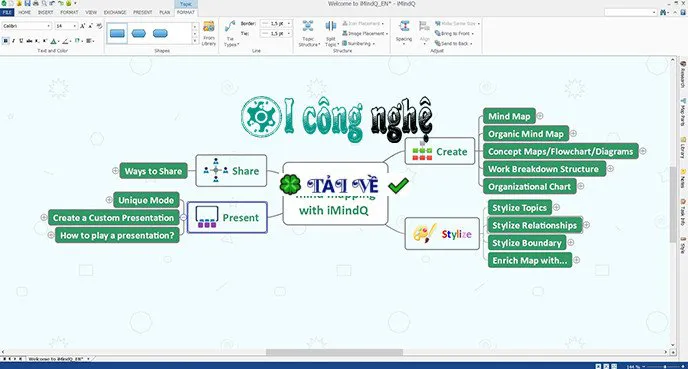Pick the topic fill color swatch
The width and height of the screenshot is (688, 369).
coord(78,41)
